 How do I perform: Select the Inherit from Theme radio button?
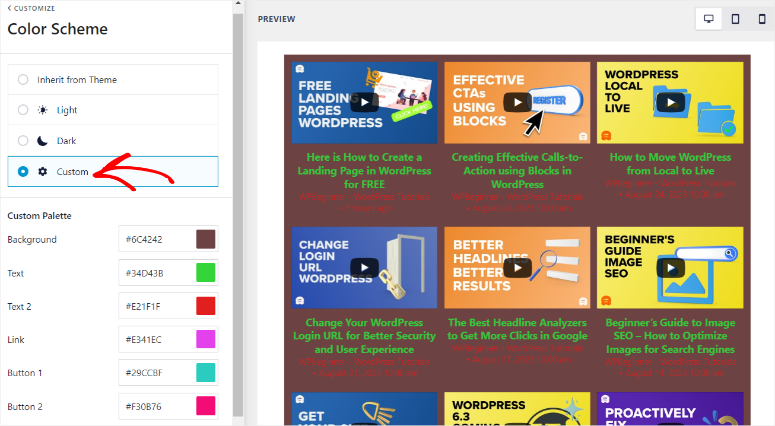23,80
